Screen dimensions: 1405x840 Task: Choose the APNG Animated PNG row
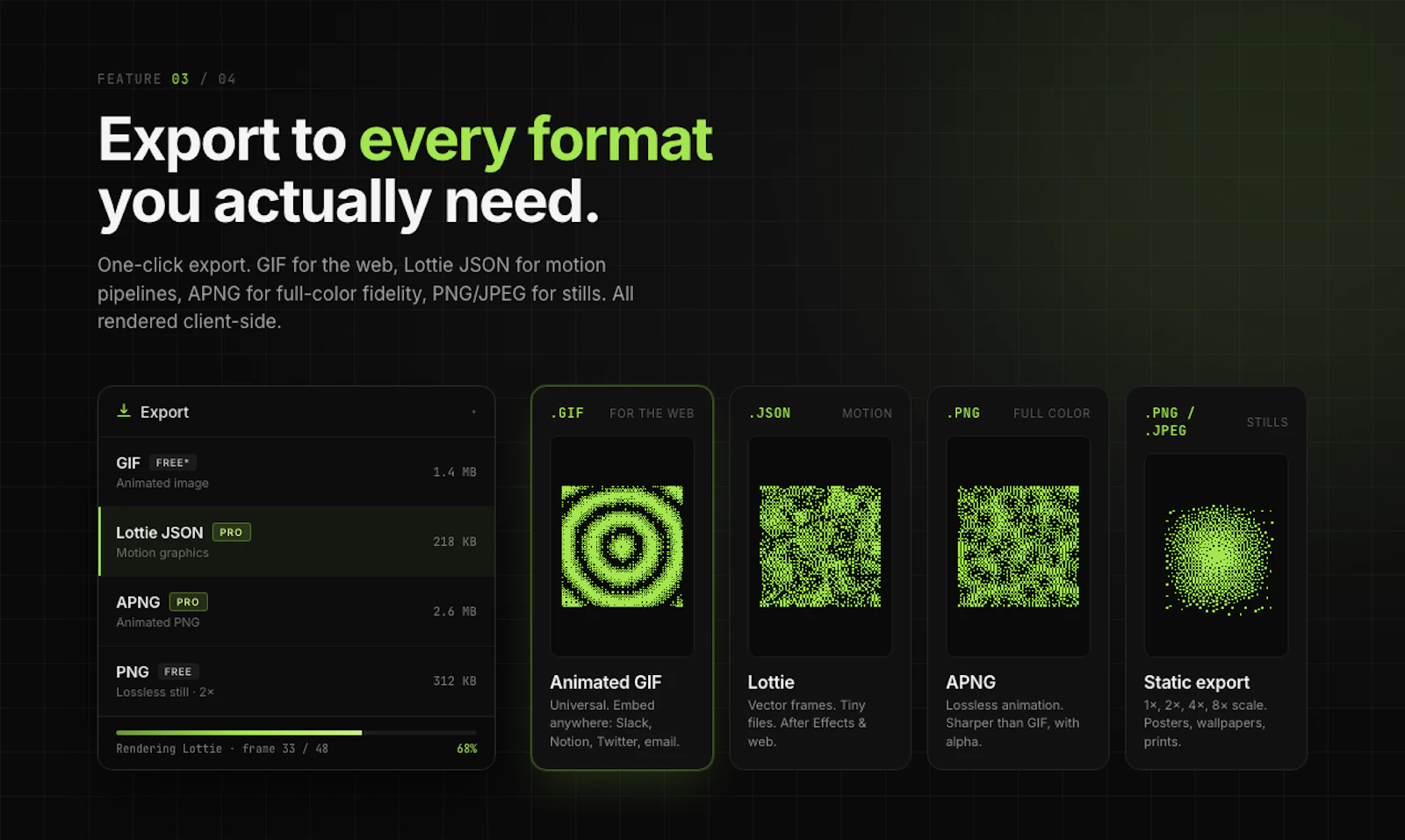297,611
